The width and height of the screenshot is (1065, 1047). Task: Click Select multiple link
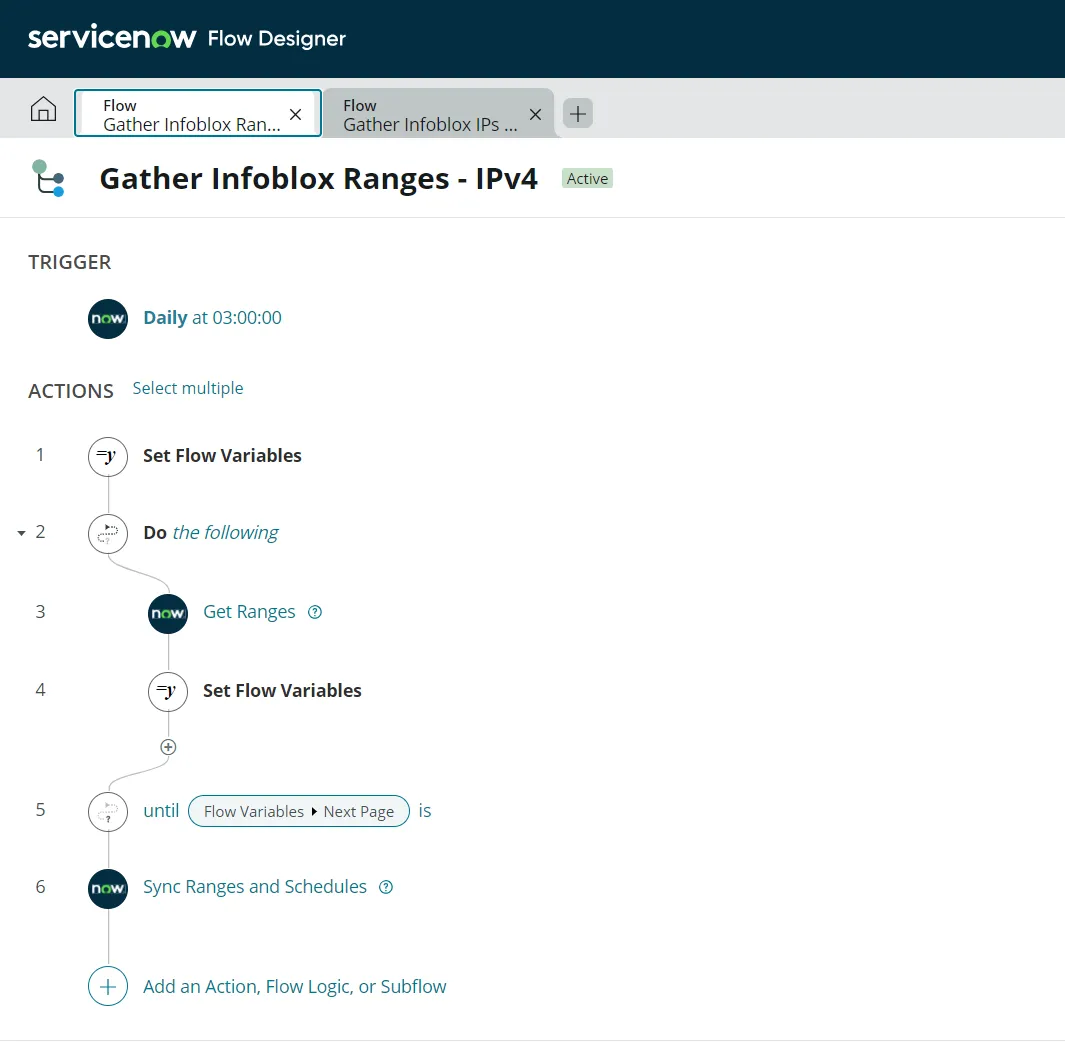[x=187, y=388]
